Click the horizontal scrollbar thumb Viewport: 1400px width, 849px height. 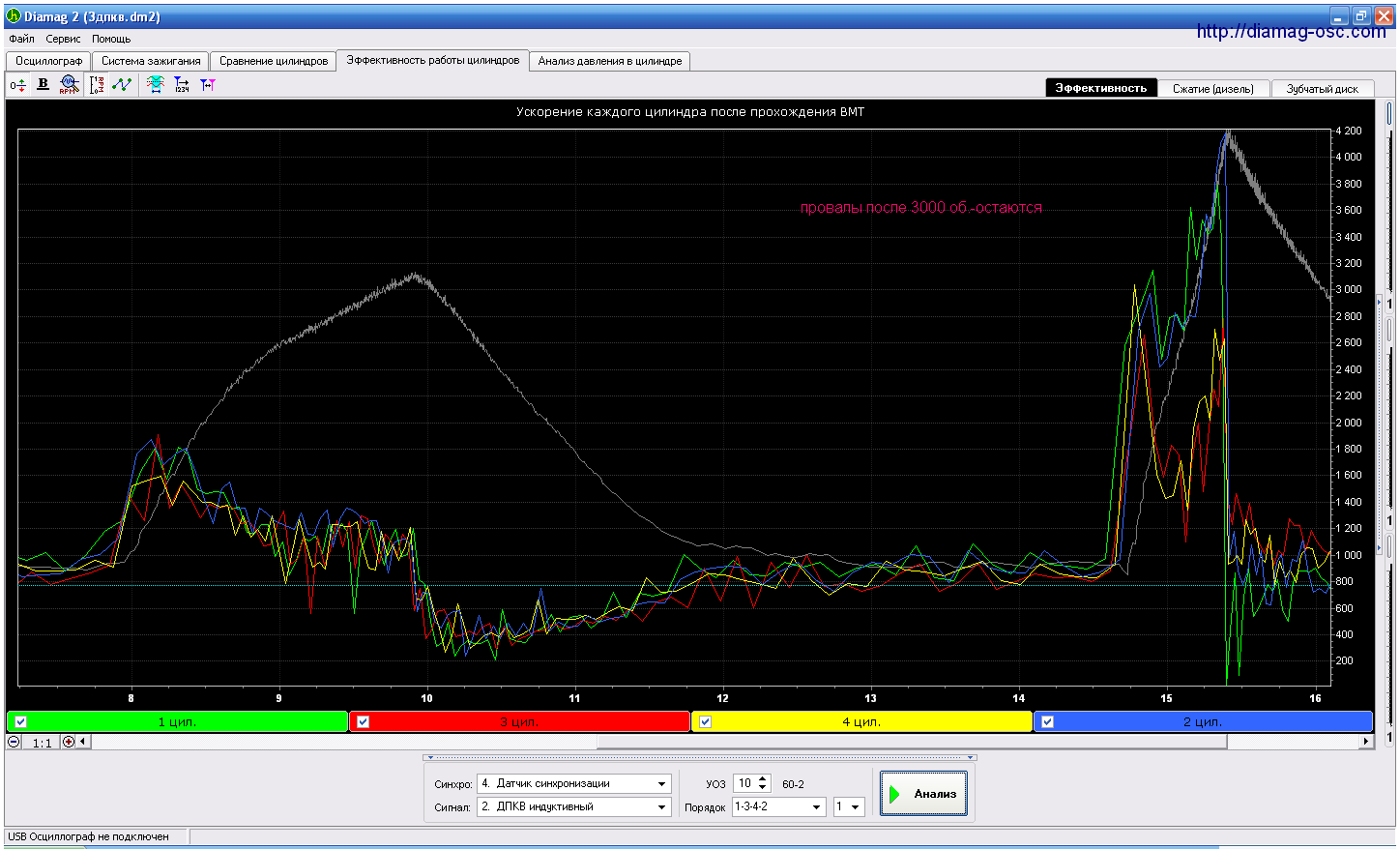pyautogui.click(x=912, y=742)
